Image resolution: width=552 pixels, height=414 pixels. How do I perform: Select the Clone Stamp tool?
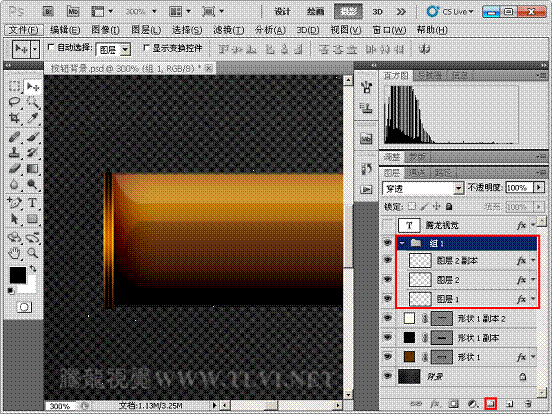(14, 152)
